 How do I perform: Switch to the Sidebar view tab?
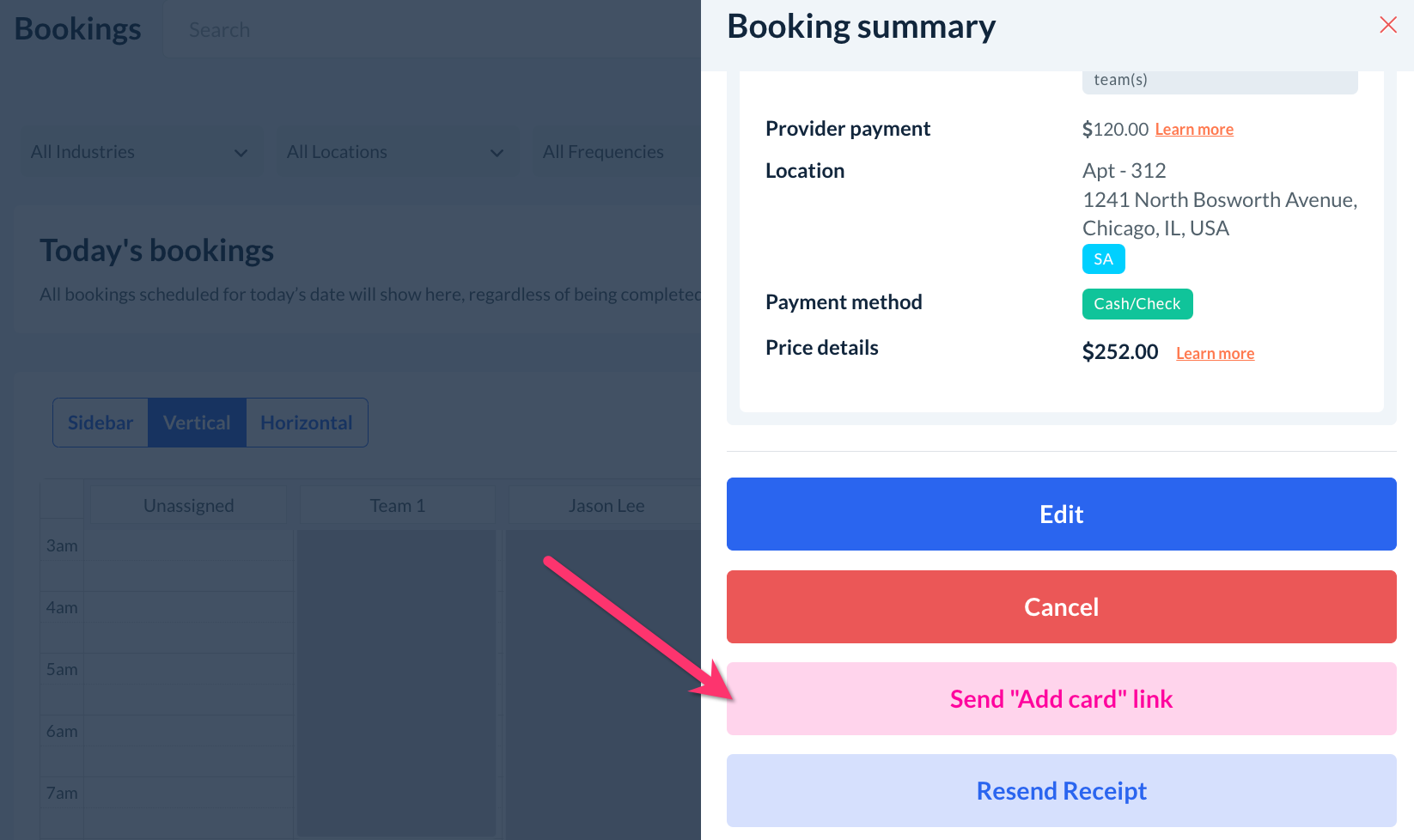tap(101, 423)
